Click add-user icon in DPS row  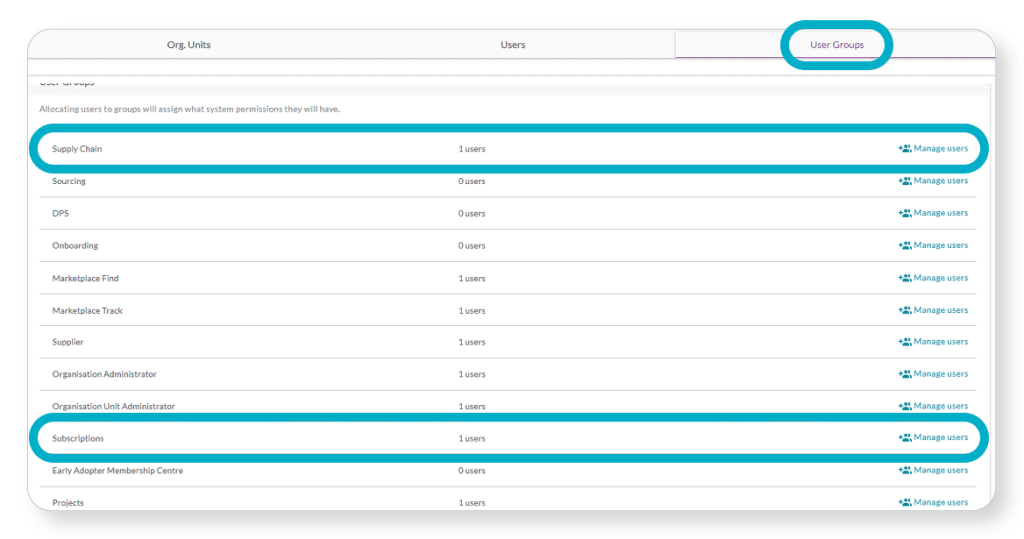coord(904,213)
